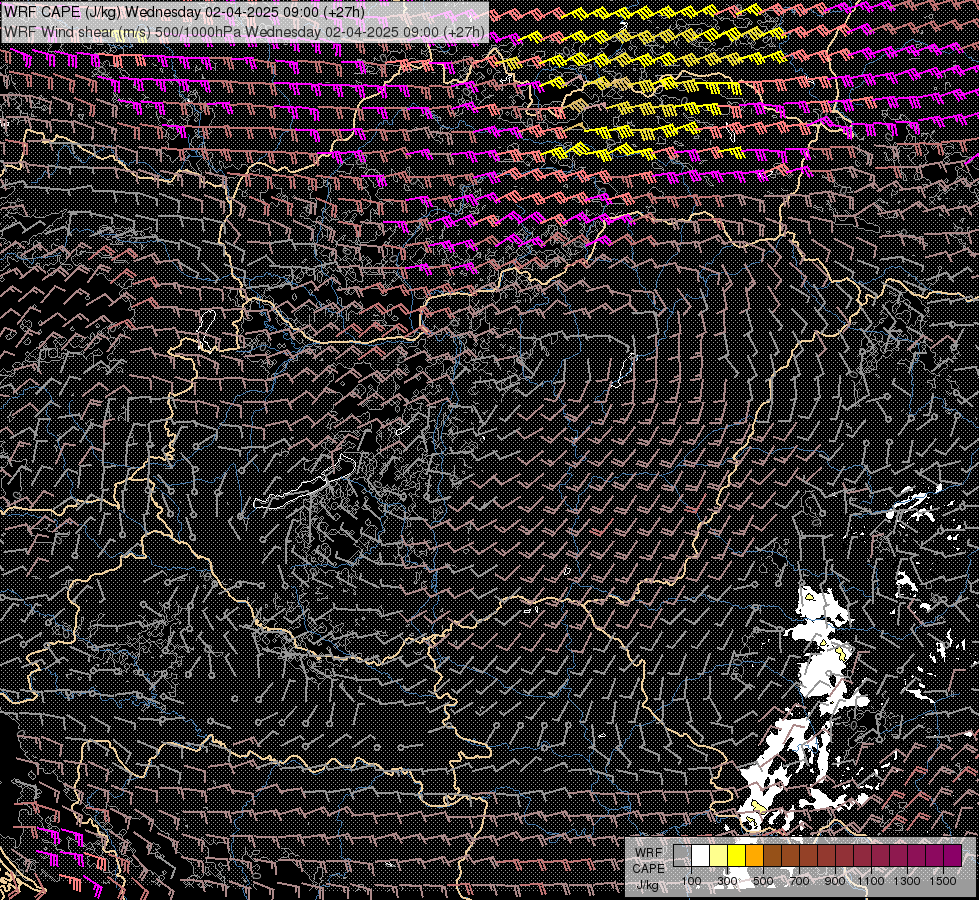Click the "1100" legend value
The width and height of the screenshot is (979, 900).
tap(870, 881)
